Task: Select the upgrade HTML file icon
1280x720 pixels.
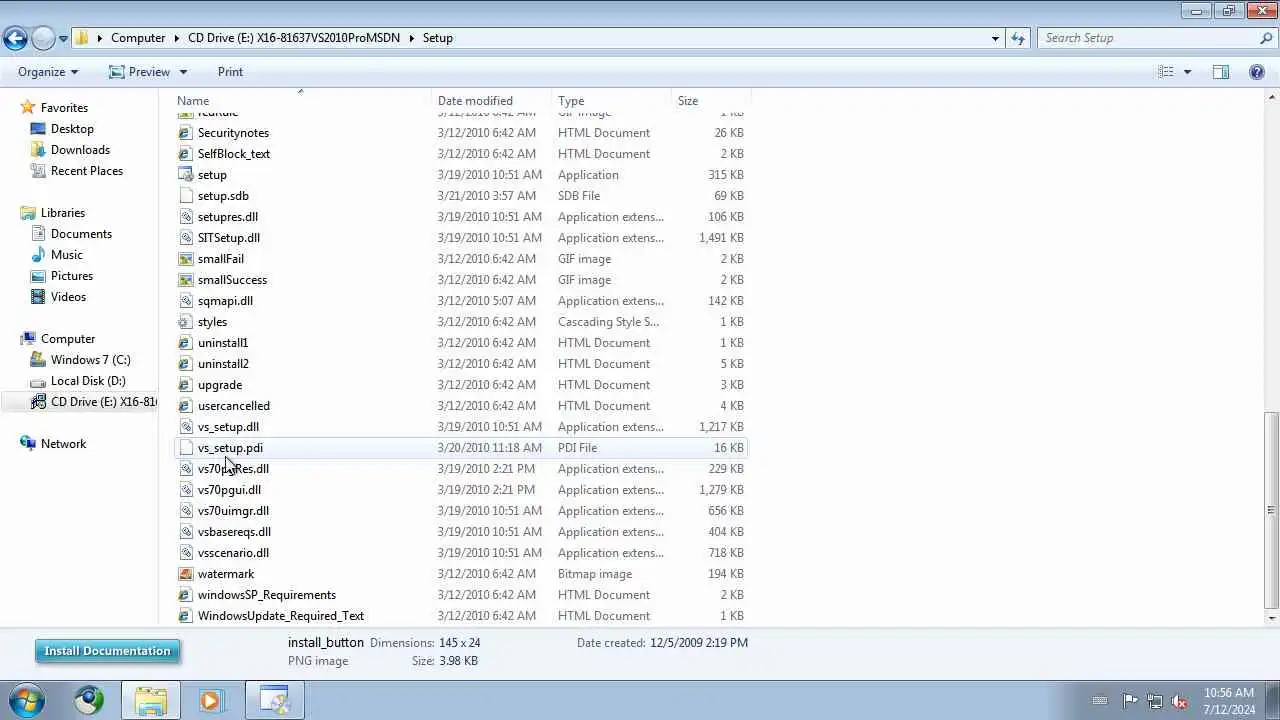Action: [x=185, y=385]
